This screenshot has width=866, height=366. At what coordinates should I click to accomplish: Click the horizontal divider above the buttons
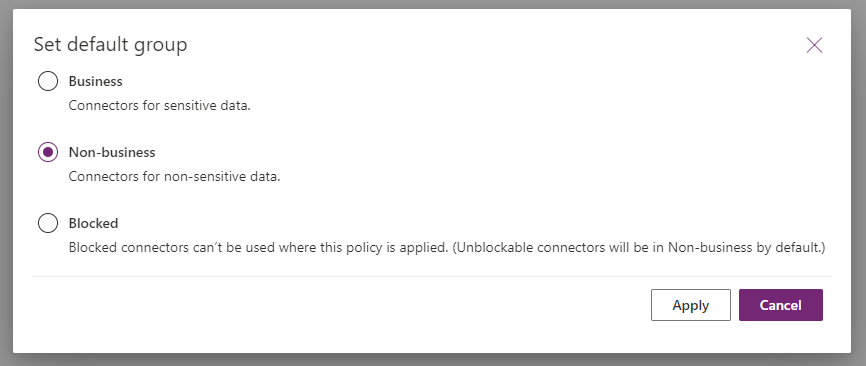click(432, 276)
